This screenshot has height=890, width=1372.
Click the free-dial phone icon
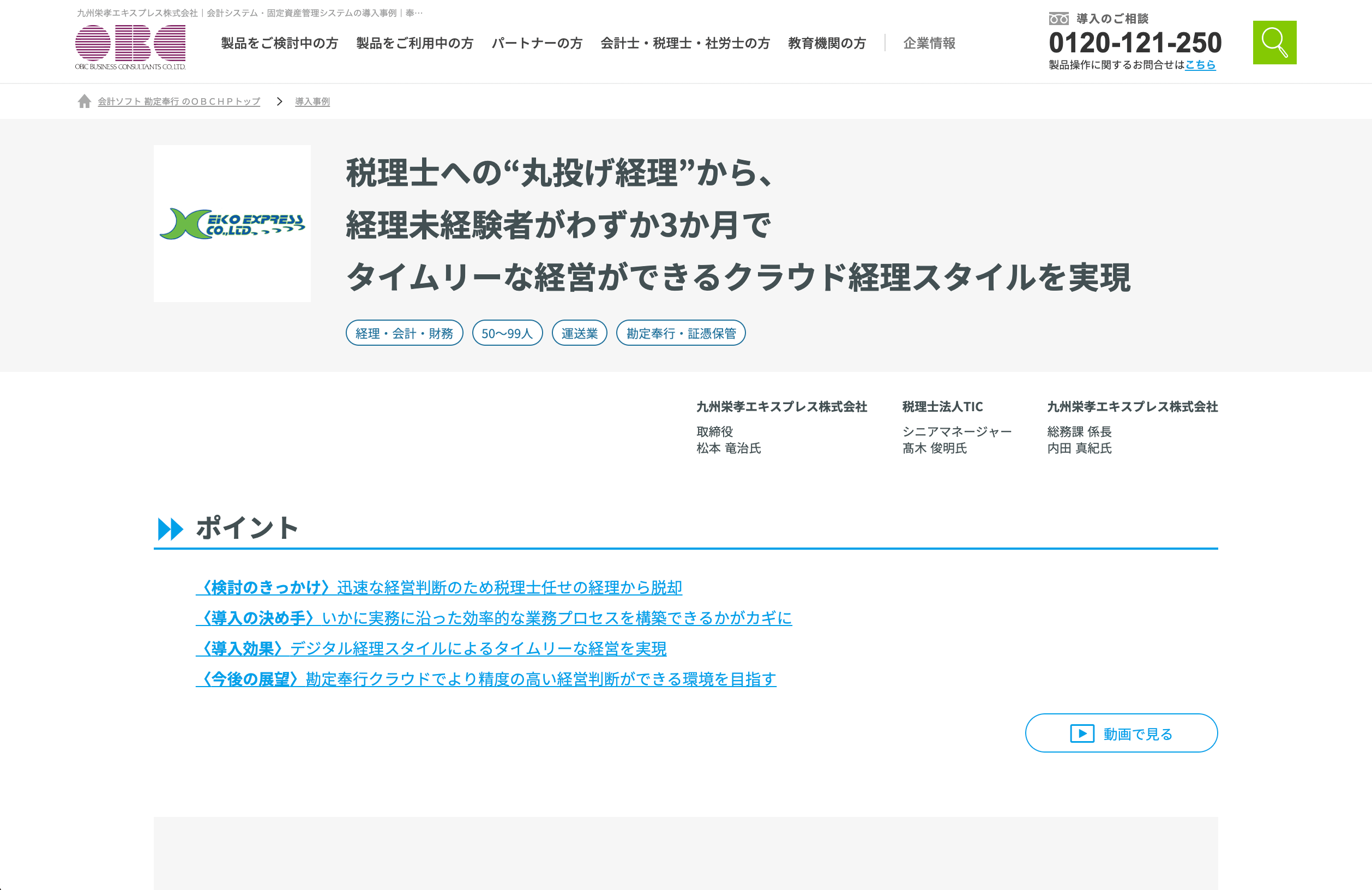coord(1058,19)
